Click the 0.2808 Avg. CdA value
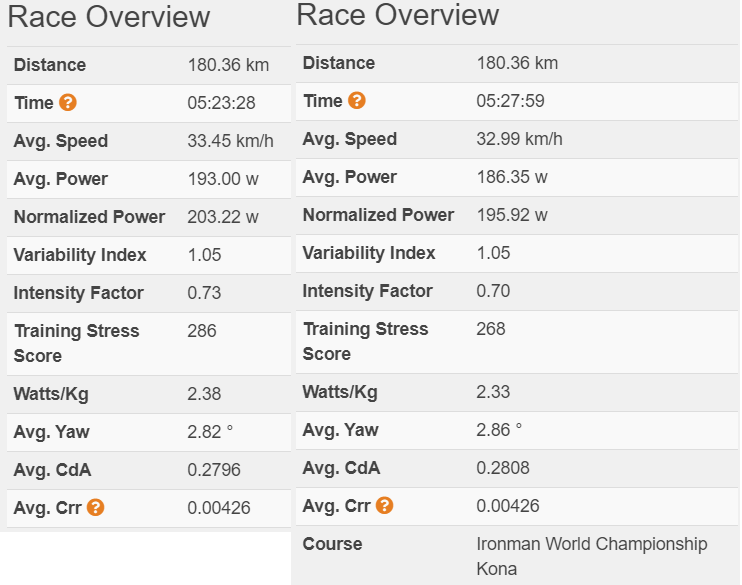This screenshot has height=585, width=742. pos(503,468)
